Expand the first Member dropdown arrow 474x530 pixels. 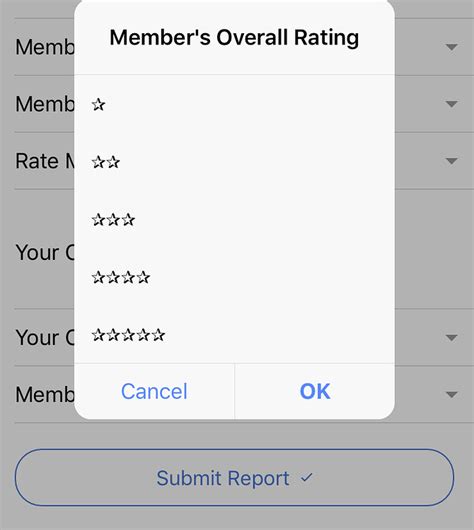451,47
